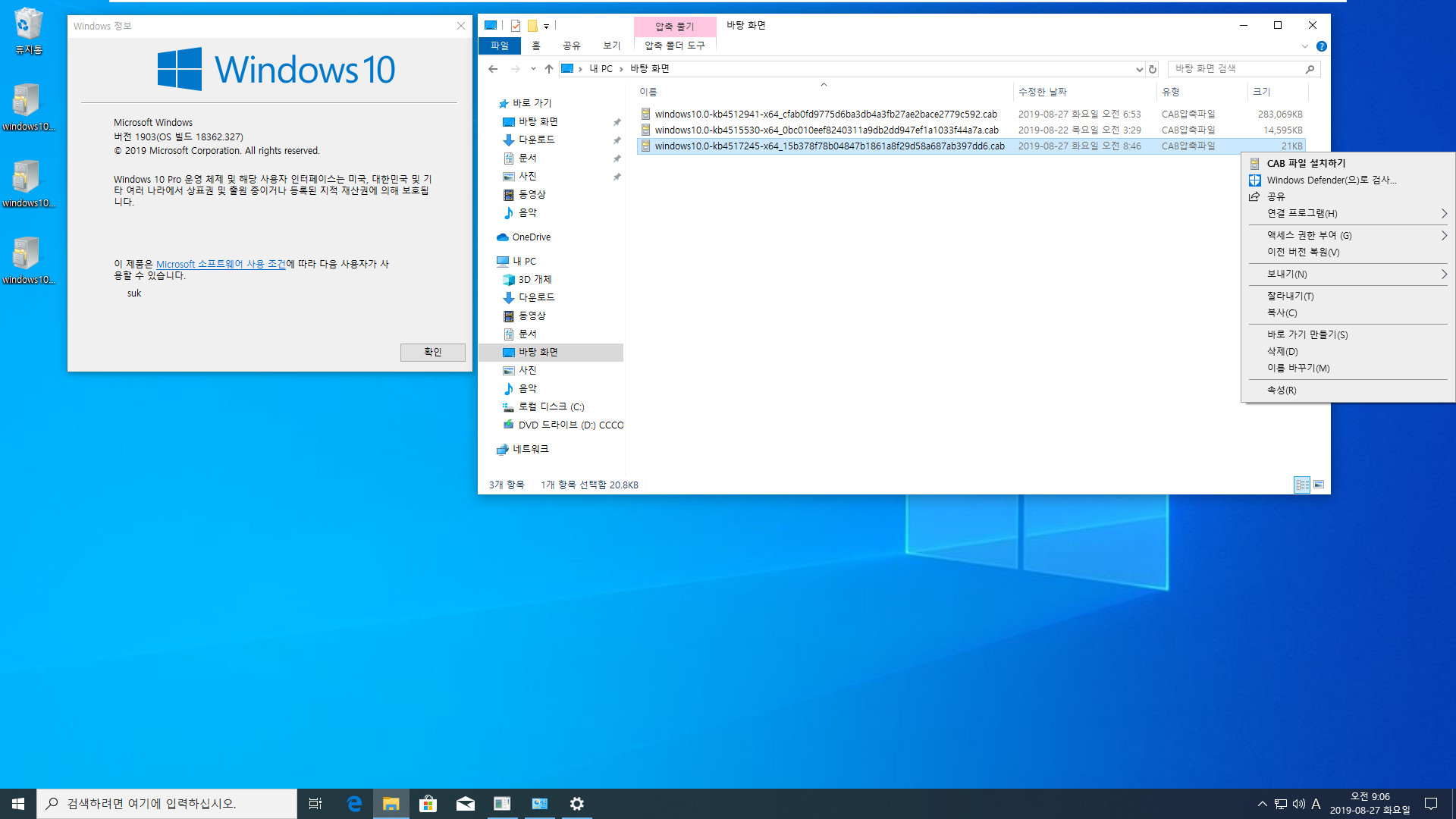Choose 이전 버전 복원(V) menu entry
The width and height of the screenshot is (1456, 819).
coord(1348,252)
